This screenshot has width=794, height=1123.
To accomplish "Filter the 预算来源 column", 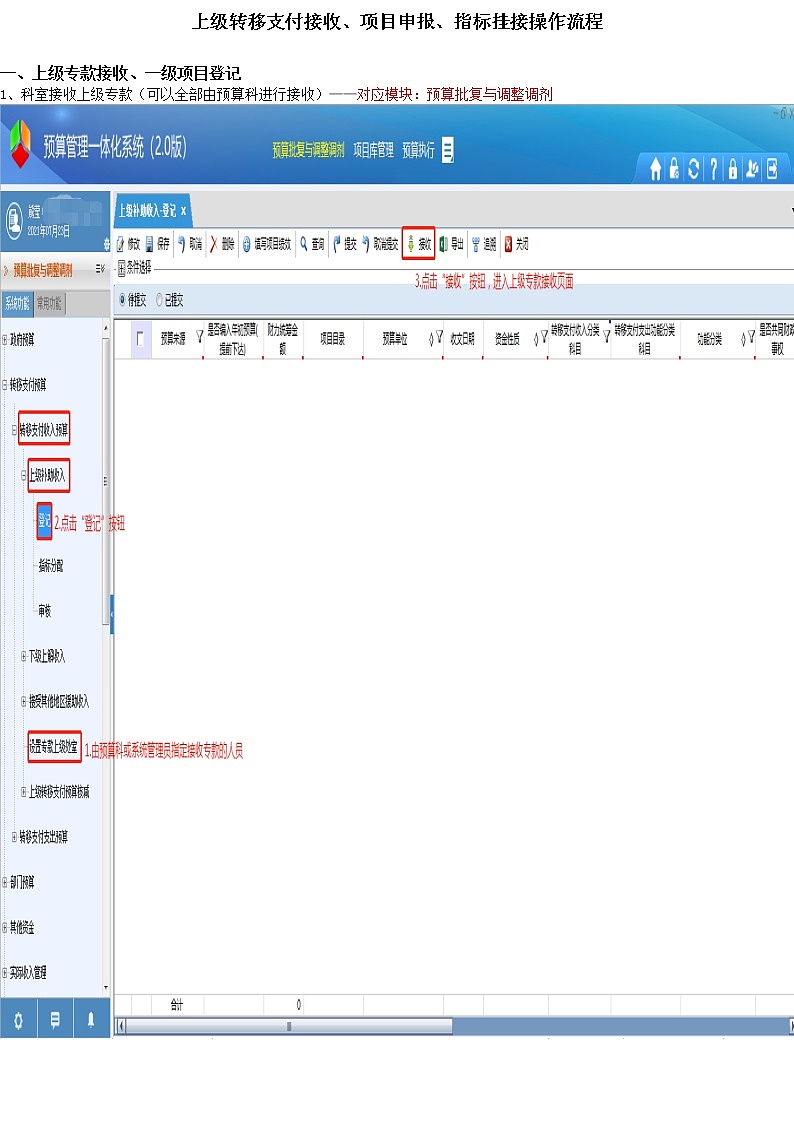I will 200,336.
